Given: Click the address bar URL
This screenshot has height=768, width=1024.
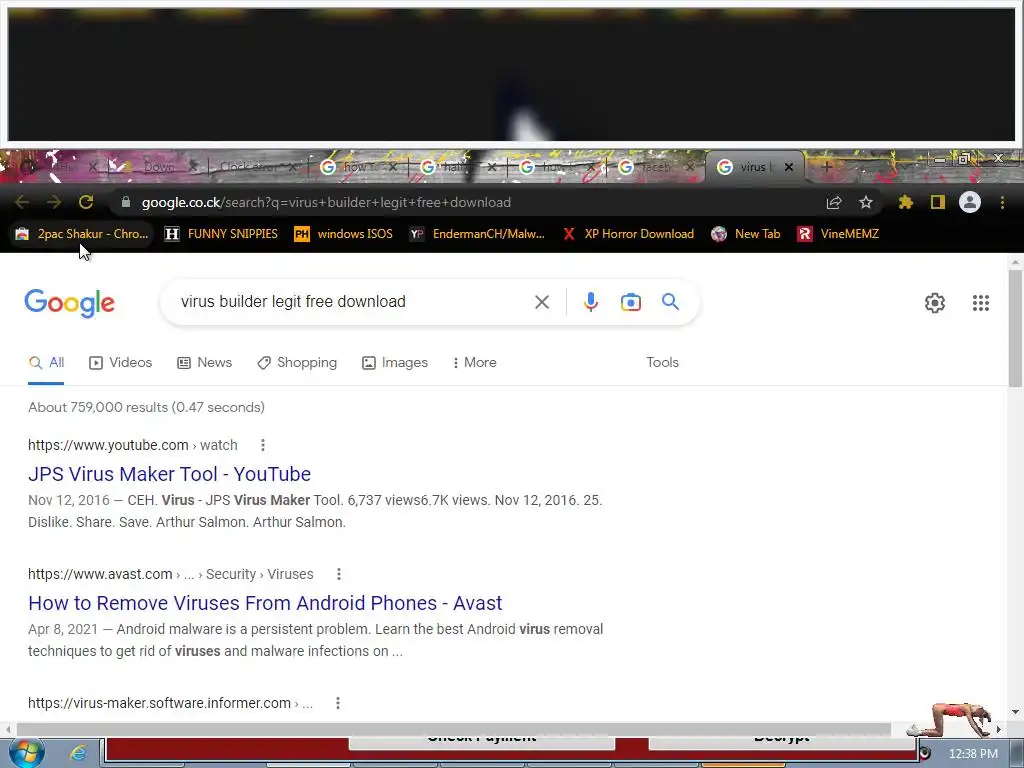Looking at the screenshot, I should pos(326,202).
